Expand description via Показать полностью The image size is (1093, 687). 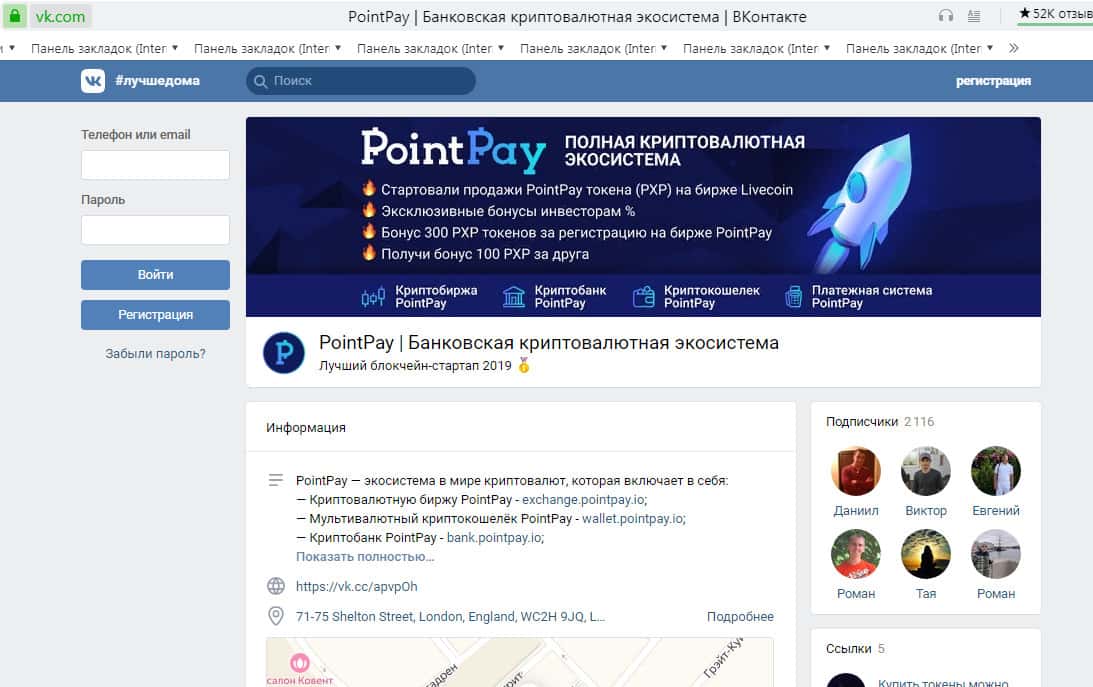coord(365,557)
